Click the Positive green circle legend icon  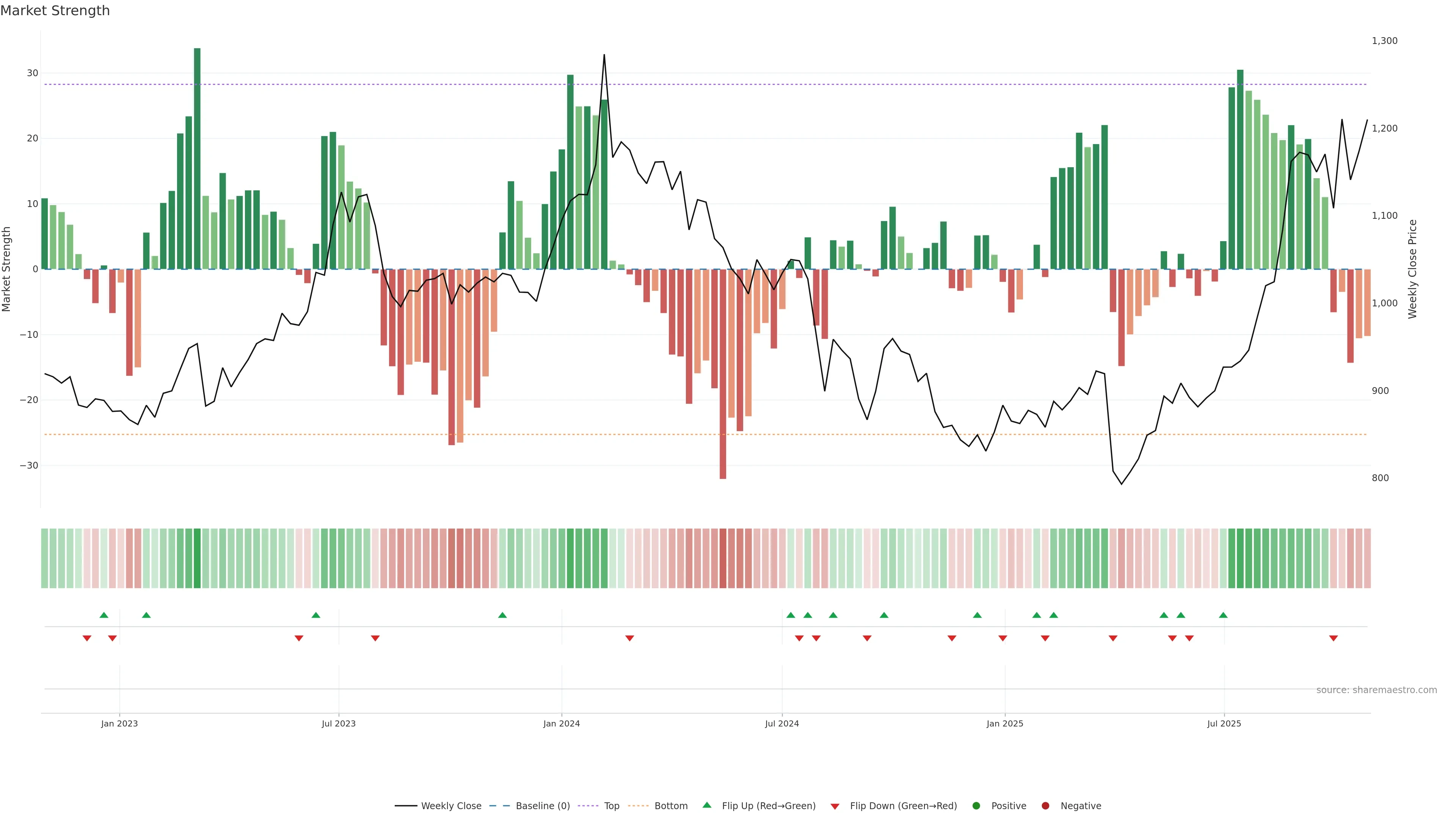click(x=976, y=805)
